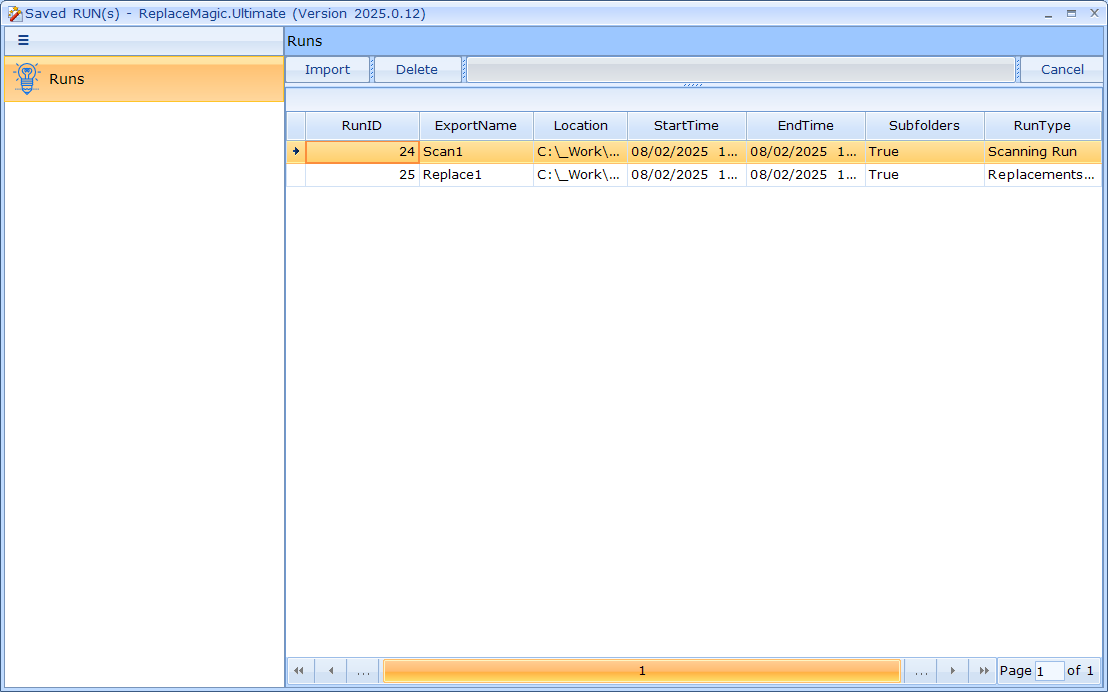Screen dimensions: 1108x692
Task: Select the Runs lightbulb icon
Action: [27, 79]
